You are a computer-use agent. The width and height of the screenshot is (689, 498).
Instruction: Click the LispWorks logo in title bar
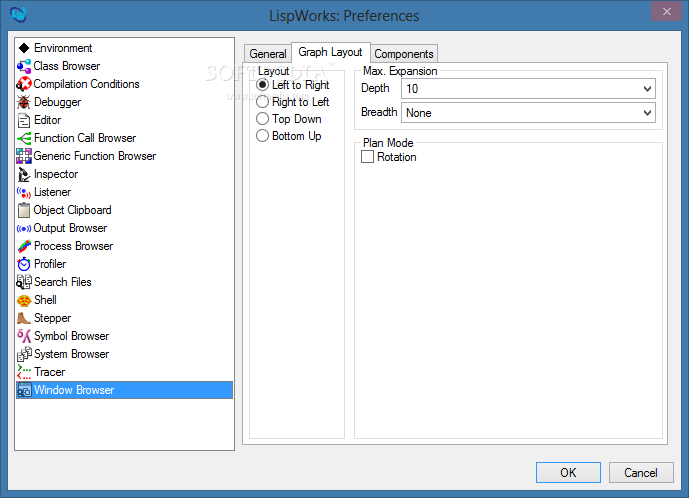[18, 15]
